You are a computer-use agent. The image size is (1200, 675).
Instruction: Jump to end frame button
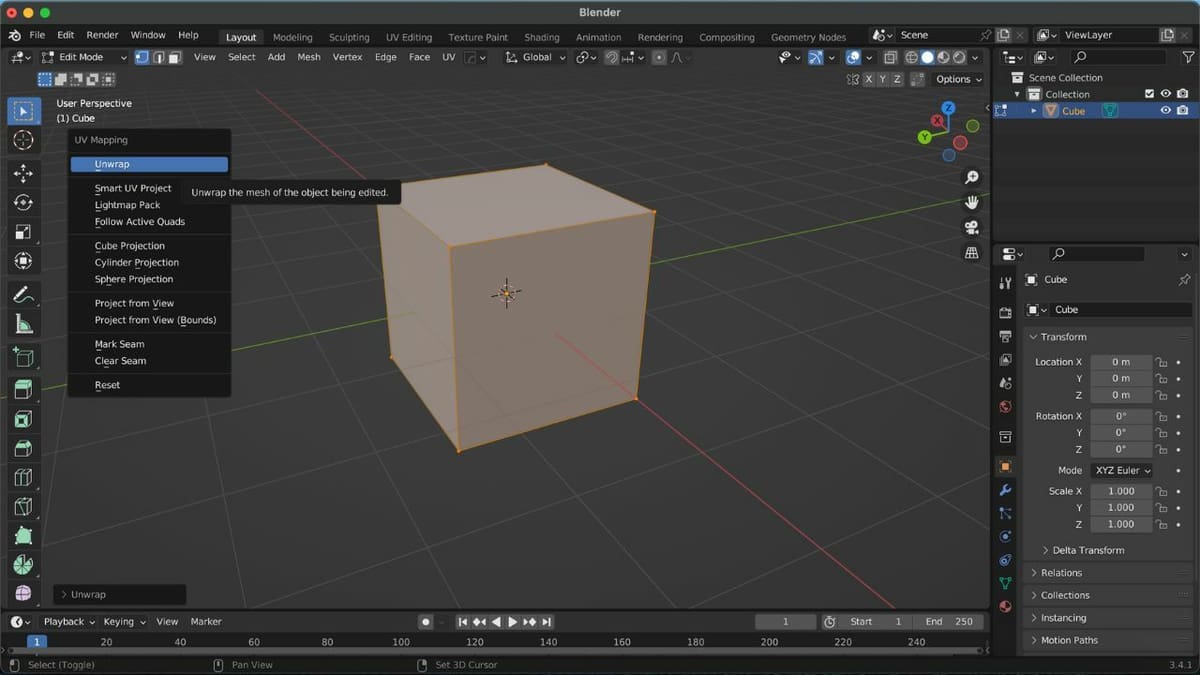[x=546, y=622]
